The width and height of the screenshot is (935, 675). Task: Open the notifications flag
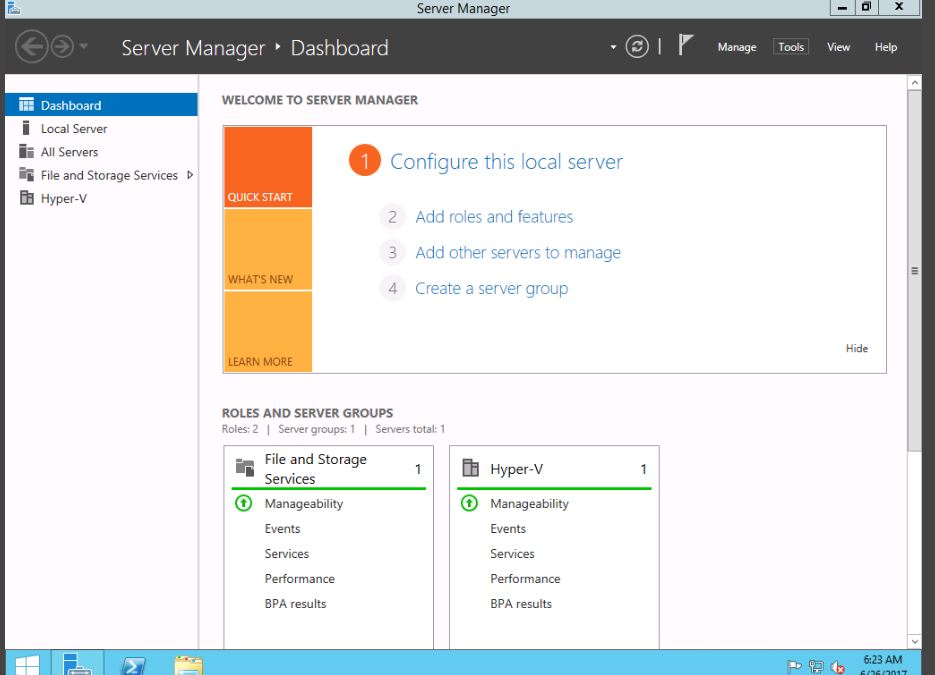click(x=685, y=45)
